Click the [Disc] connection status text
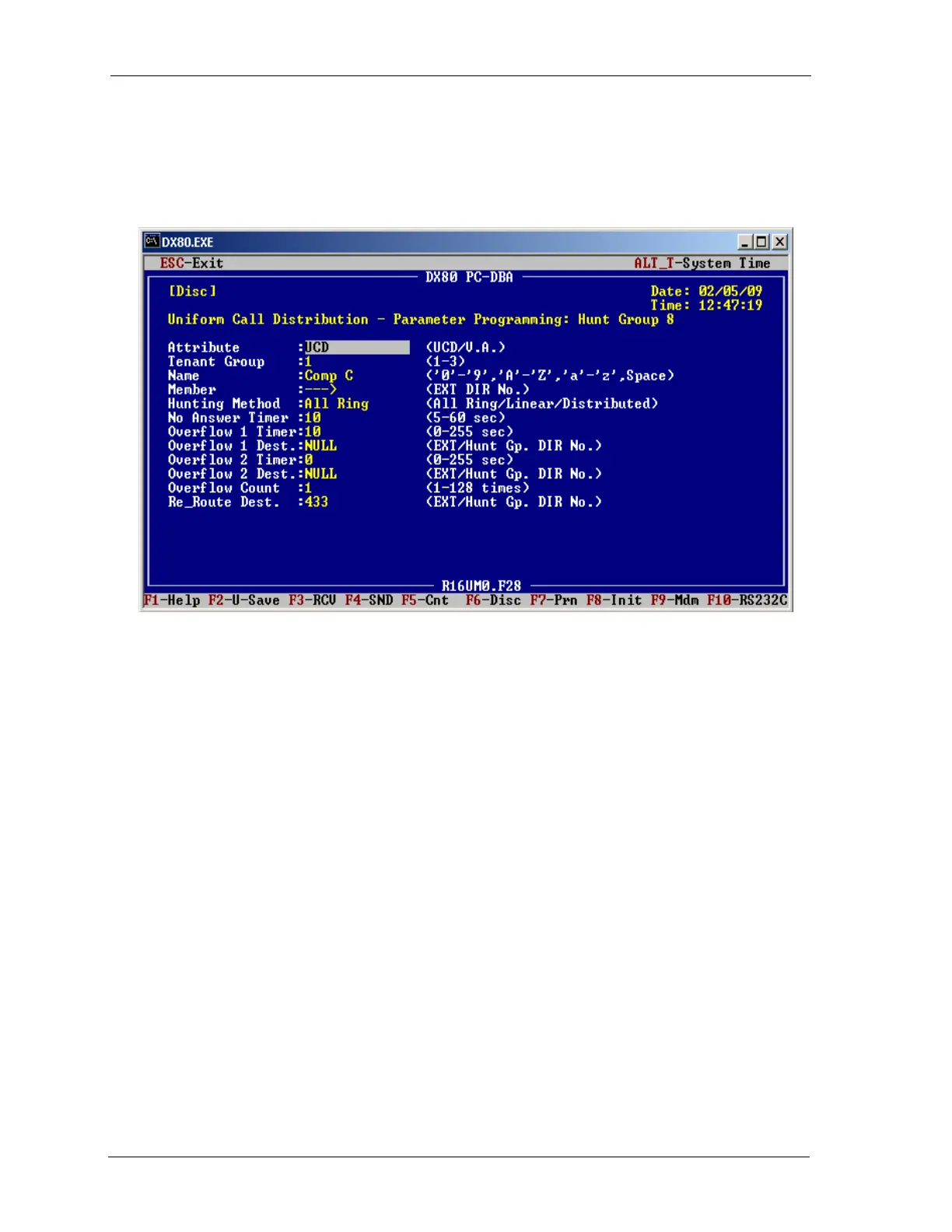The image size is (952, 1232). pos(193,291)
